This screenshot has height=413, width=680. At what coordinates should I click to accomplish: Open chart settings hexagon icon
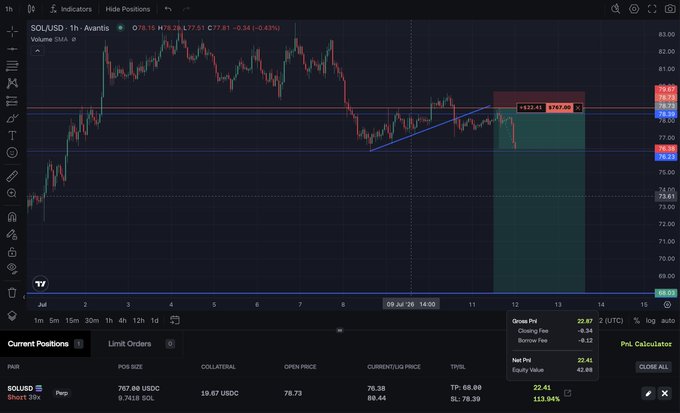(634, 9)
